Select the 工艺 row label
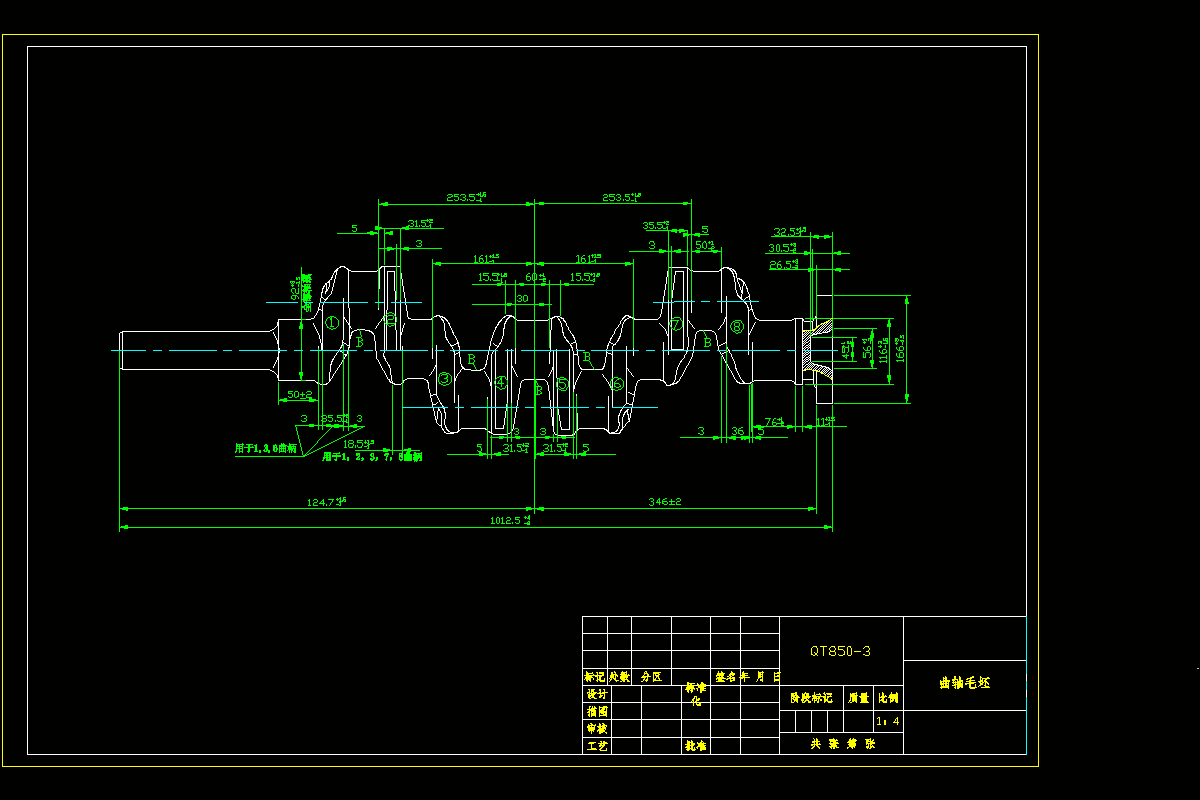 (596, 746)
